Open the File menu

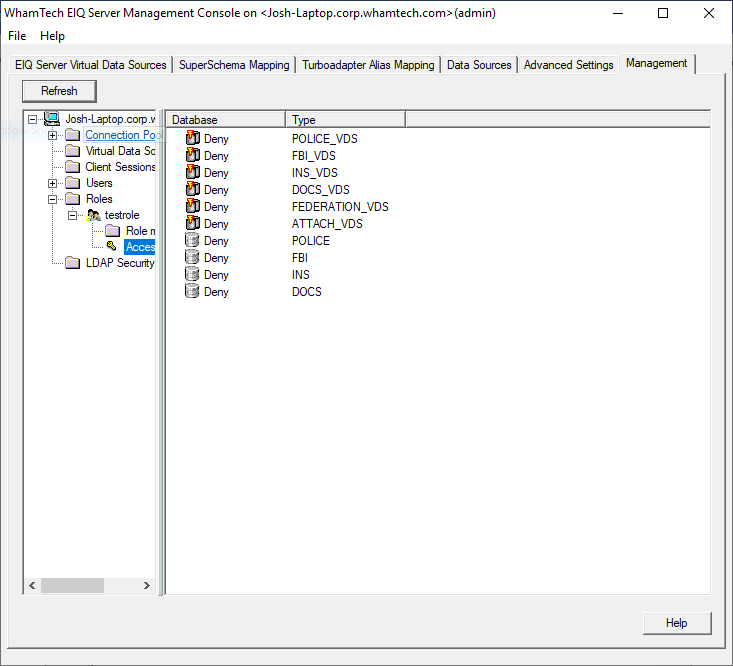point(17,36)
